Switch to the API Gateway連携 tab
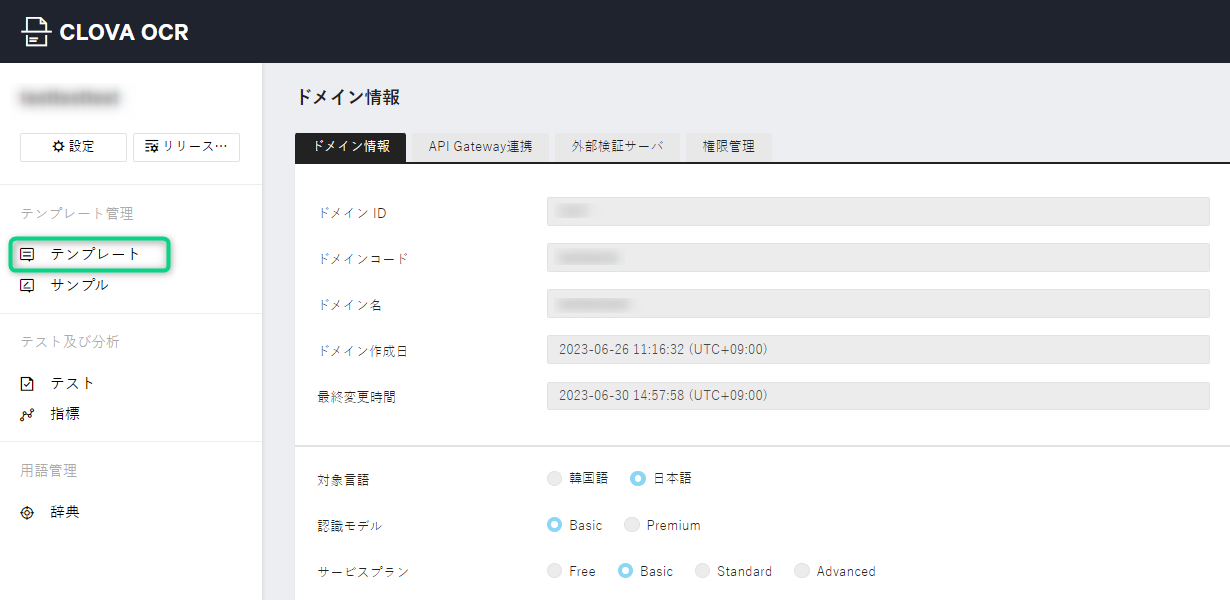 [x=480, y=147]
